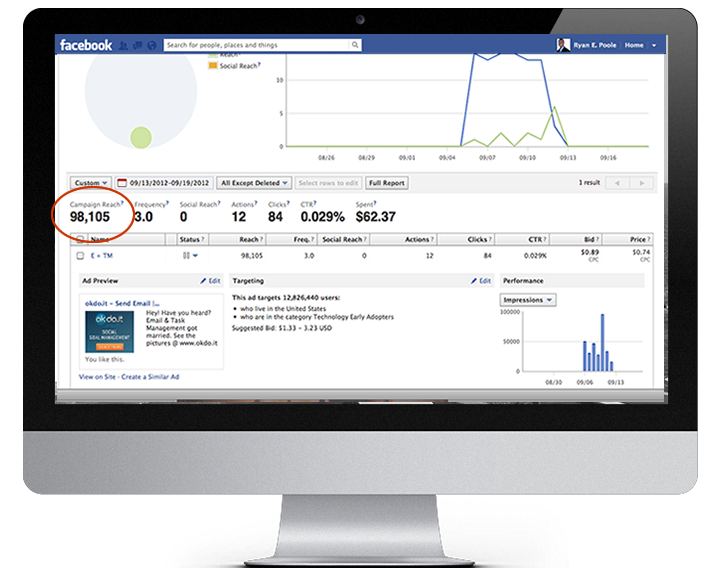The height and width of the screenshot is (575, 710).
Task: Click help mark beside Social Reach stat
Action: click(x=219, y=203)
